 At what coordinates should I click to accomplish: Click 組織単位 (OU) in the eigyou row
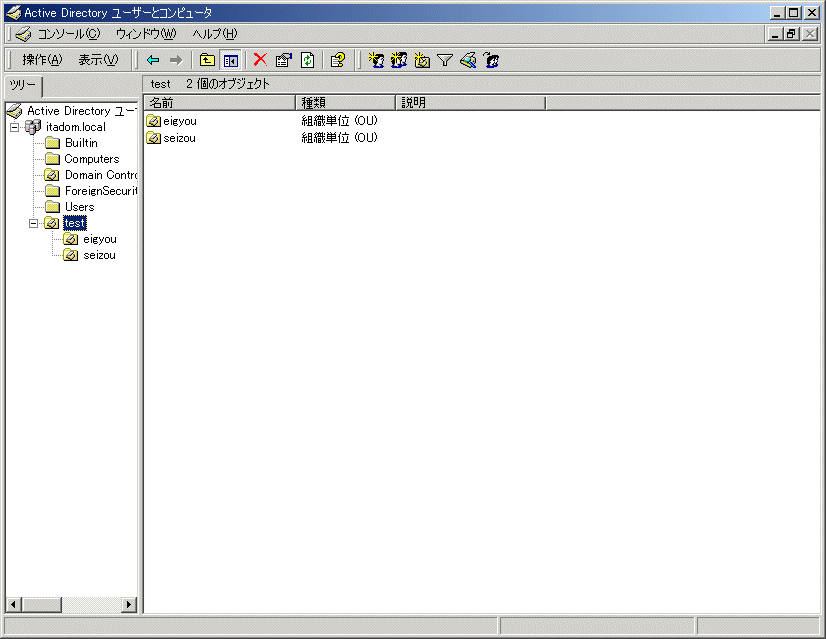[x=339, y=121]
